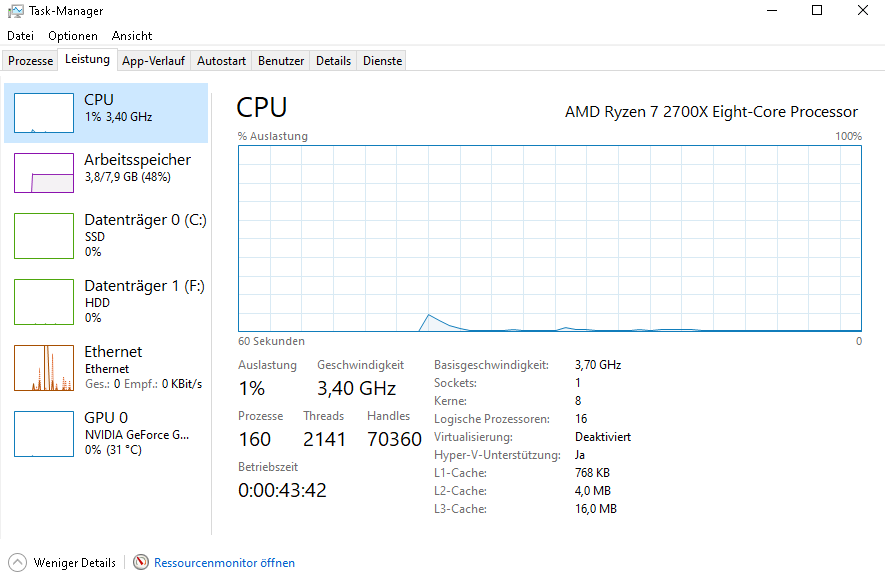Switch to the Prozesse tab
This screenshot has width=888, height=583.
click(31, 61)
